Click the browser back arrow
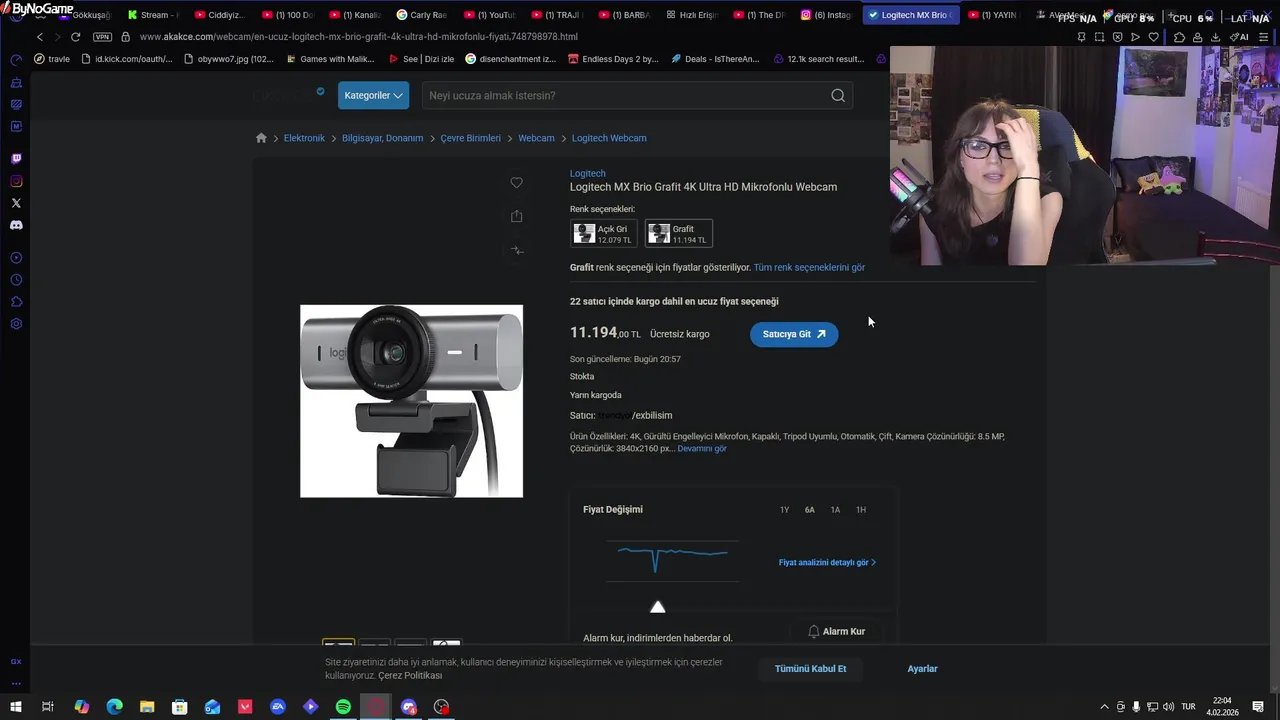Image resolution: width=1280 pixels, height=720 pixels. coord(40,37)
